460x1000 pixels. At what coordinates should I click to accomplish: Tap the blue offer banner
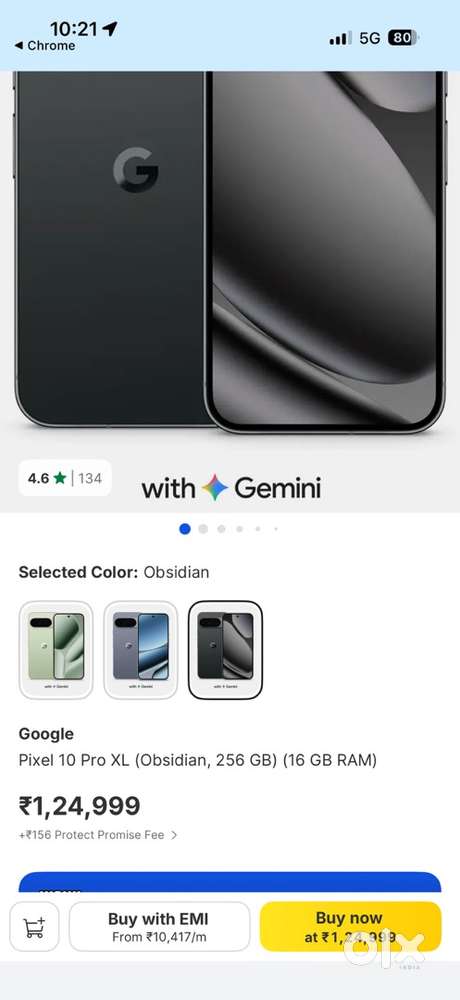point(230,882)
